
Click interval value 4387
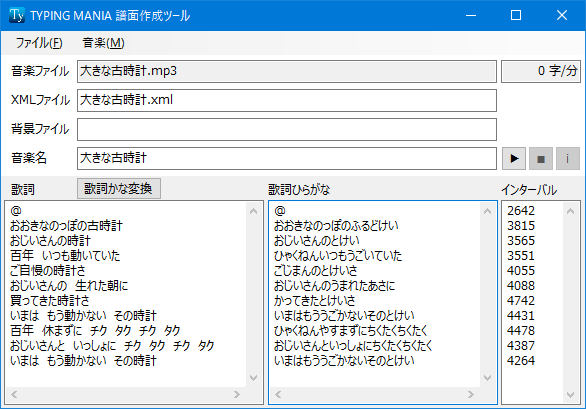521,345
